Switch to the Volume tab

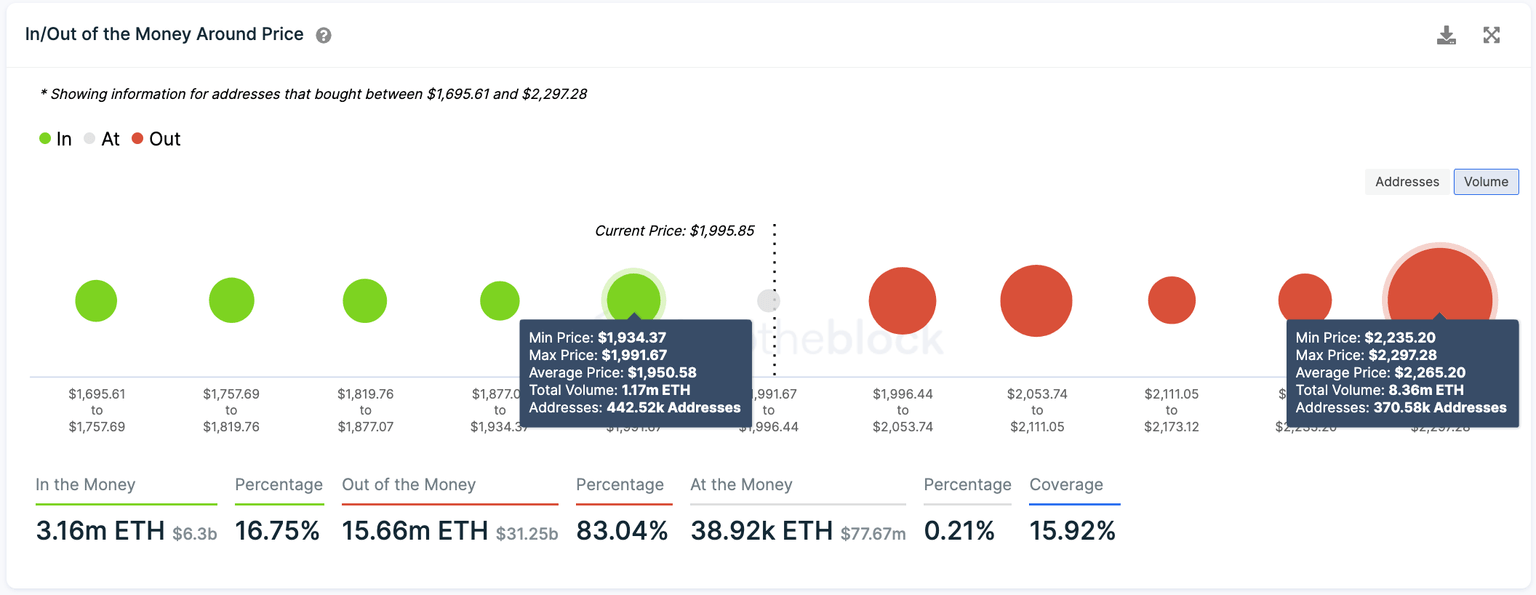tap(1485, 181)
